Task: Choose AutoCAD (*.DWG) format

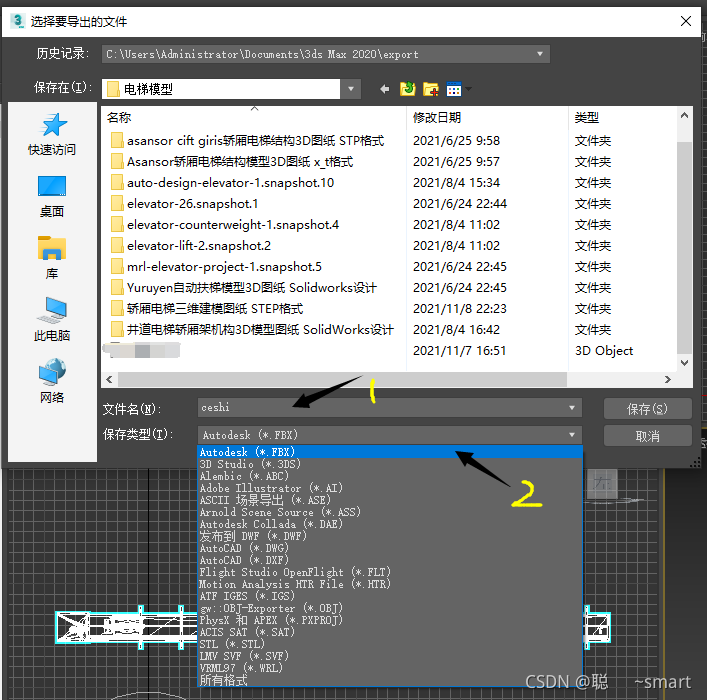Action: (x=390, y=548)
